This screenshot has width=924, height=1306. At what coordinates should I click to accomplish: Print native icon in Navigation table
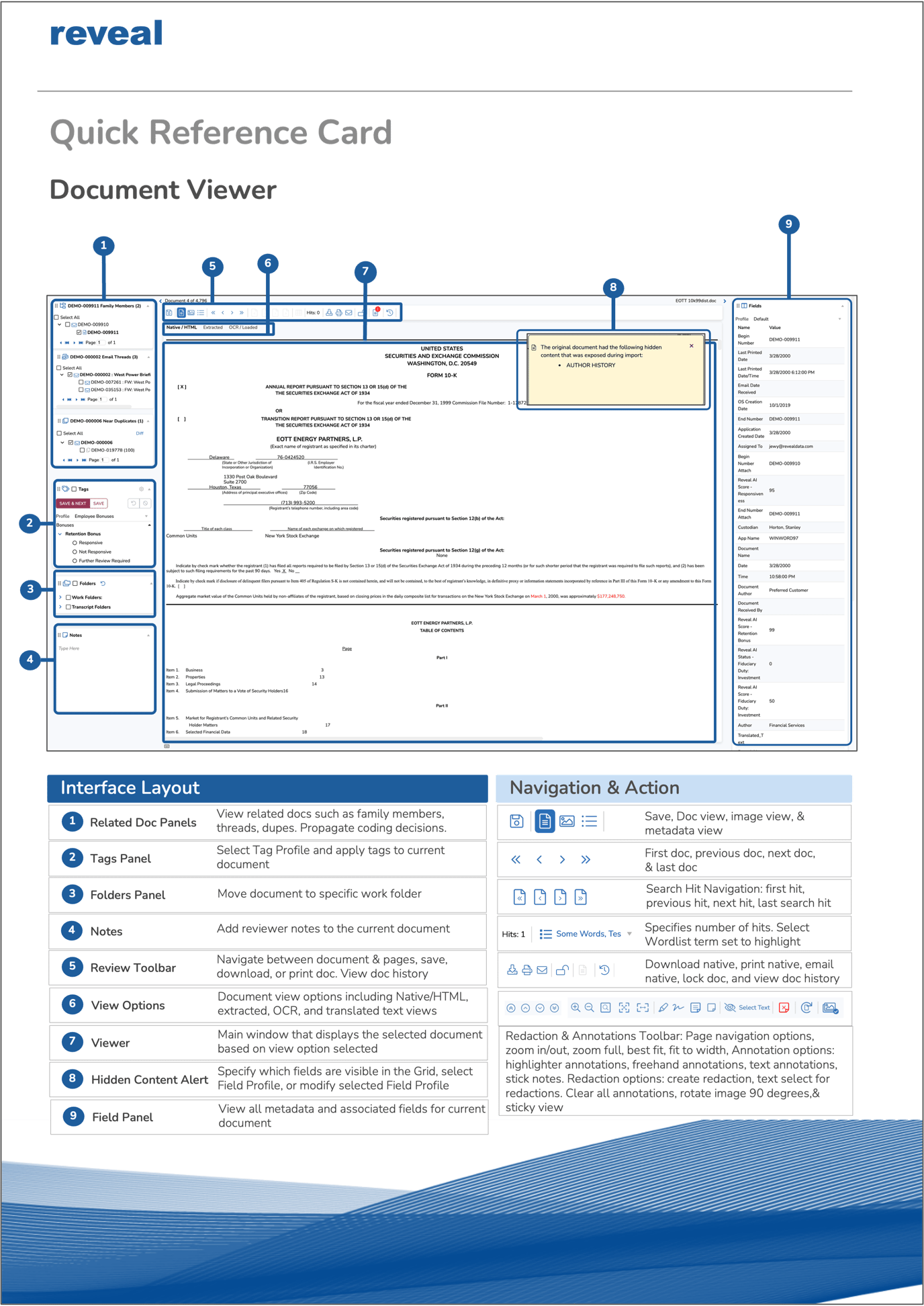point(527,969)
